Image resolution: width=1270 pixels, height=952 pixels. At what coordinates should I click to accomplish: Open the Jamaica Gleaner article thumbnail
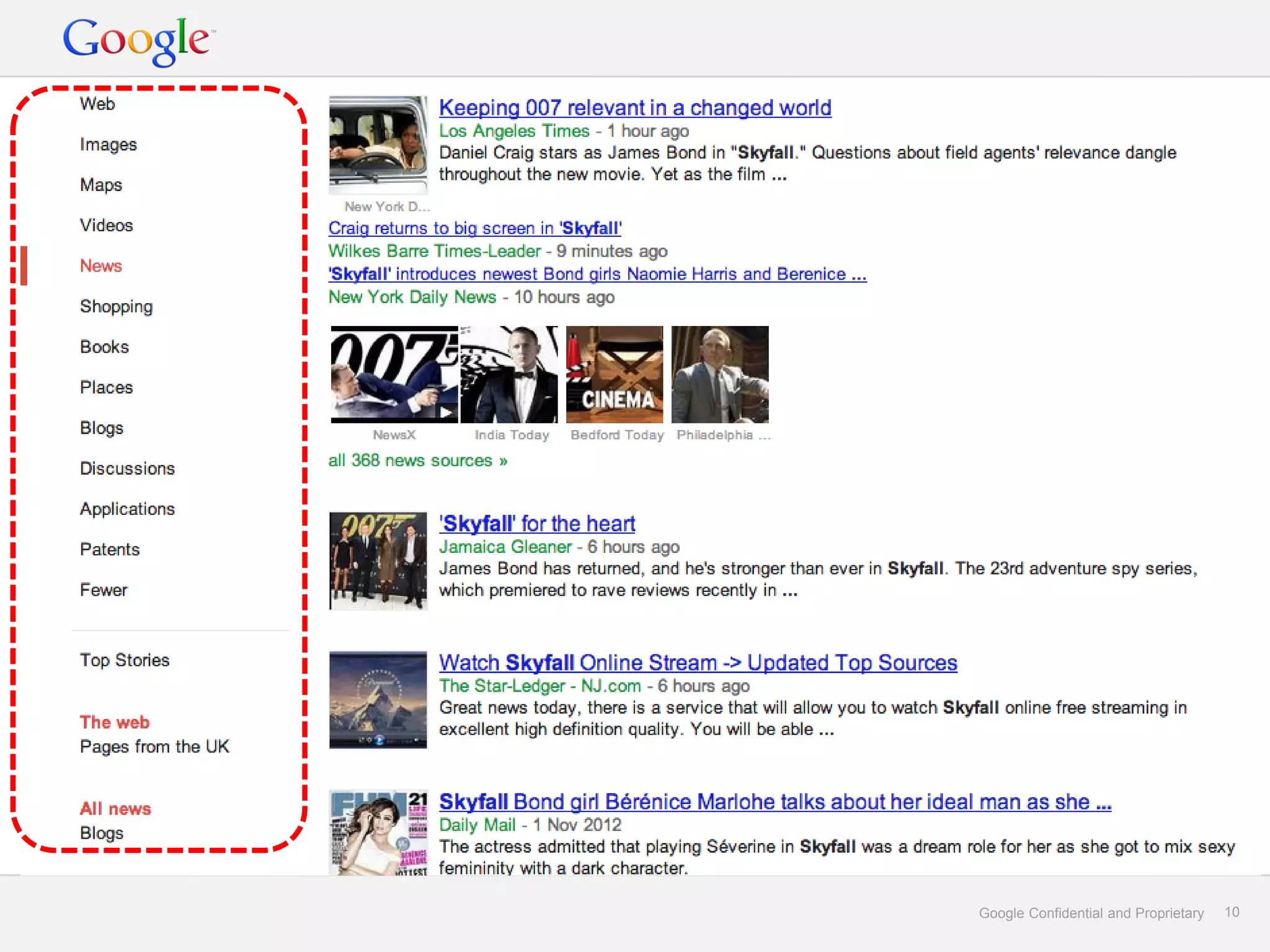(x=378, y=561)
